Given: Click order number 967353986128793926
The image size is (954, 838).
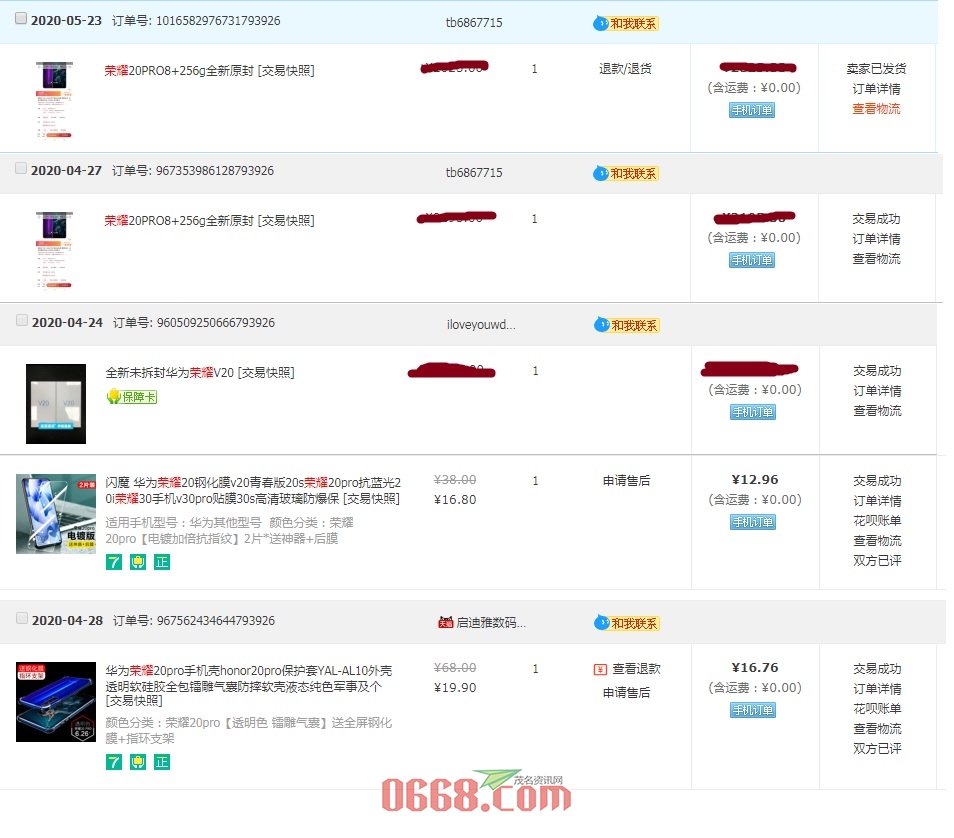Looking at the screenshot, I should [x=215, y=170].
